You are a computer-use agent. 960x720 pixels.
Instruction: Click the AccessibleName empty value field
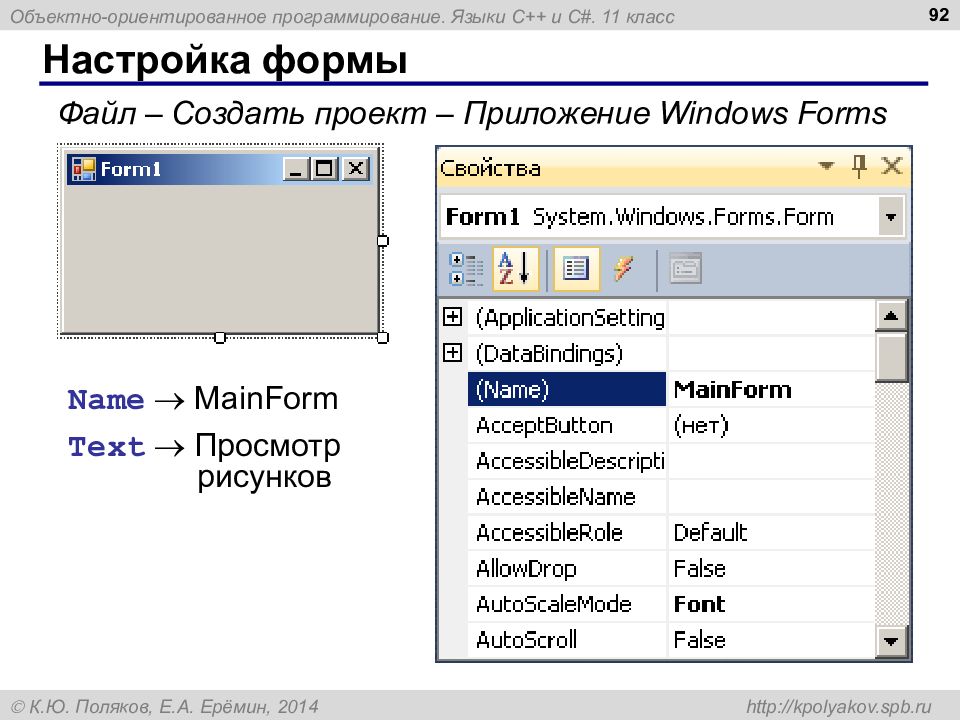pos(771,497)
